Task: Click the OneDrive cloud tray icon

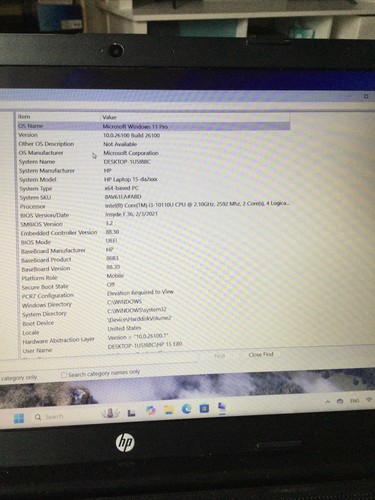Action: tap(340, 401)
